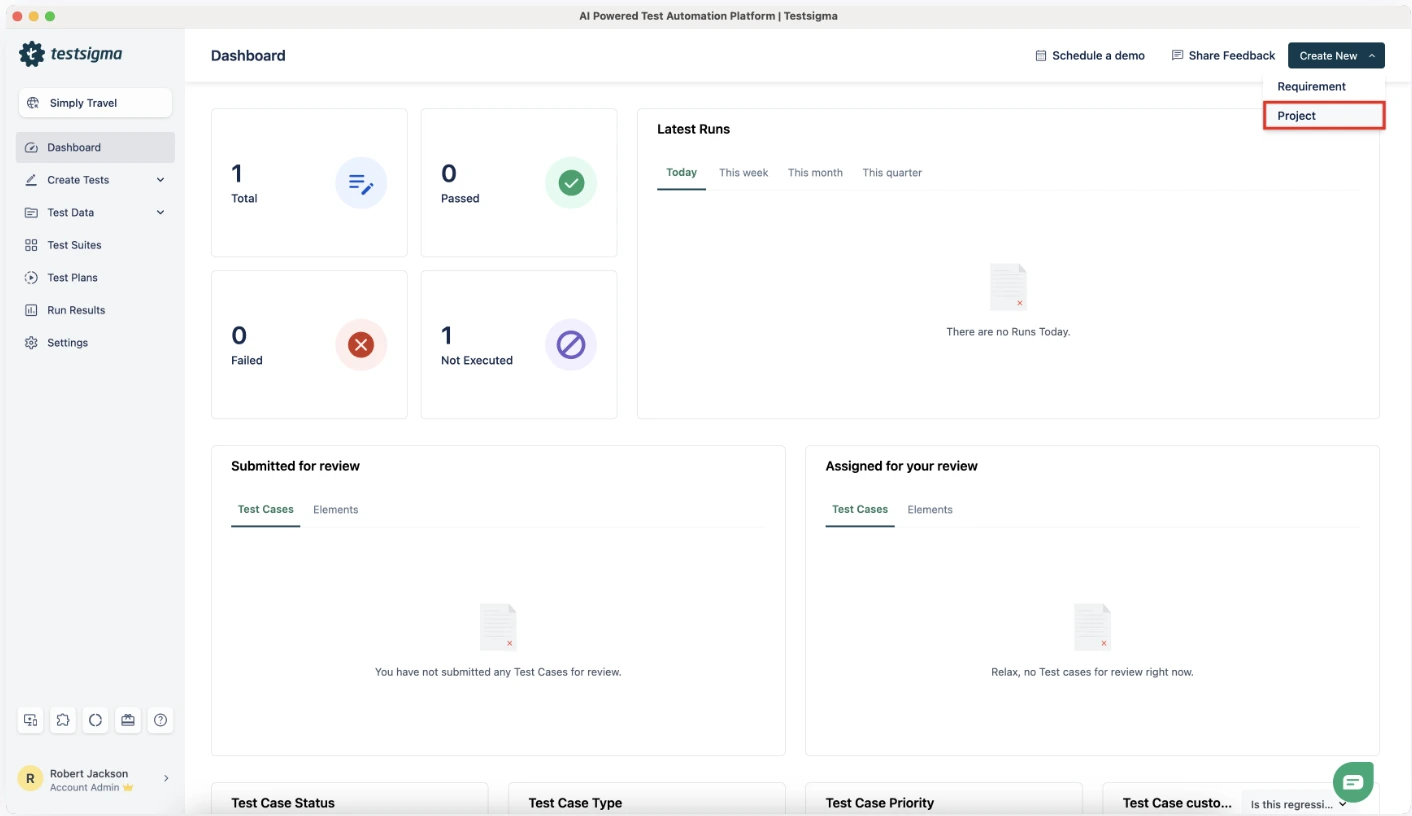The image size is (1412, 816).
Task: Click the Test Data folder icon
Action: pos(31,212)
